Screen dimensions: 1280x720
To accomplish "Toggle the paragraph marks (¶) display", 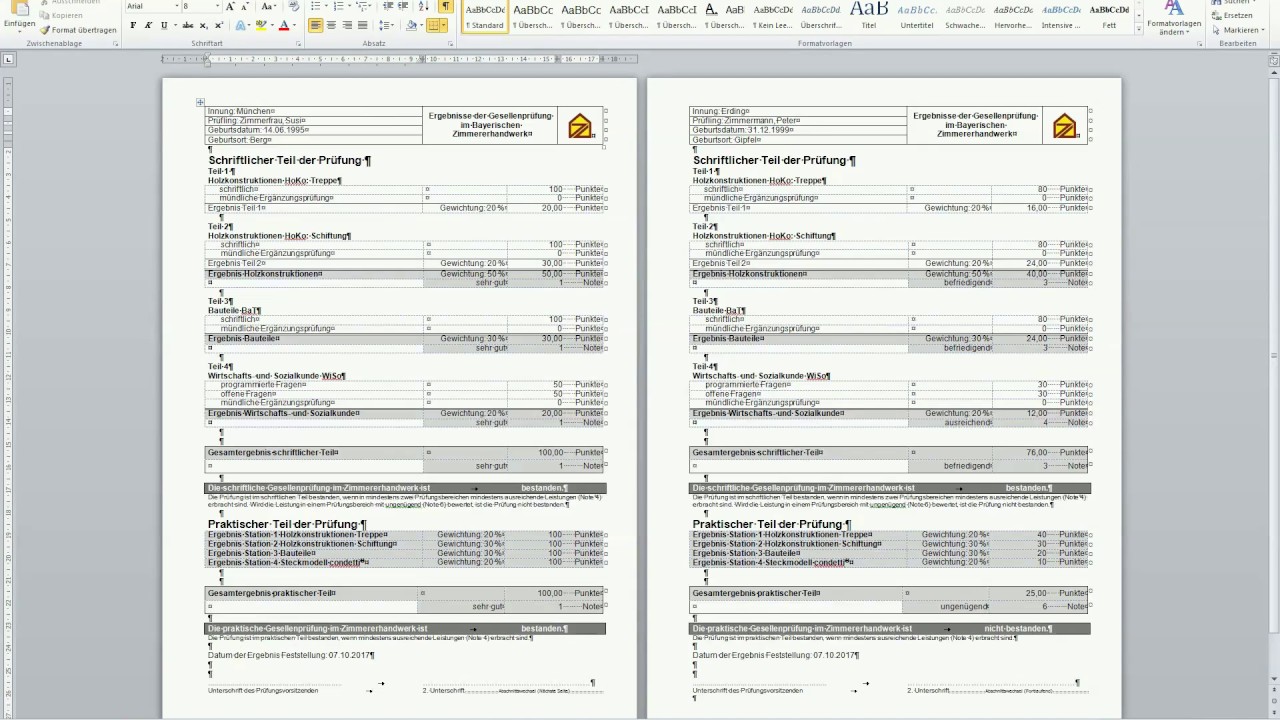I will (x=446, y=6).
